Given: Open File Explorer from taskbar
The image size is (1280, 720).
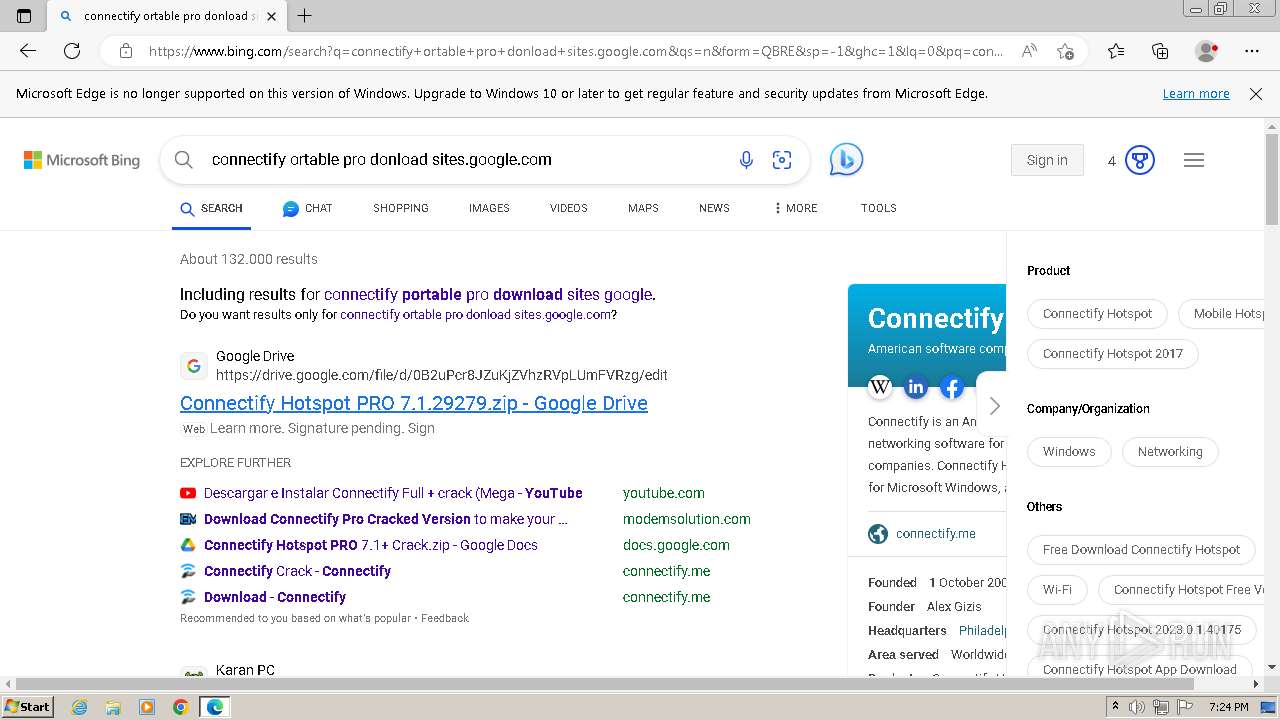Looking at the screenshot, I should point(113,707).
